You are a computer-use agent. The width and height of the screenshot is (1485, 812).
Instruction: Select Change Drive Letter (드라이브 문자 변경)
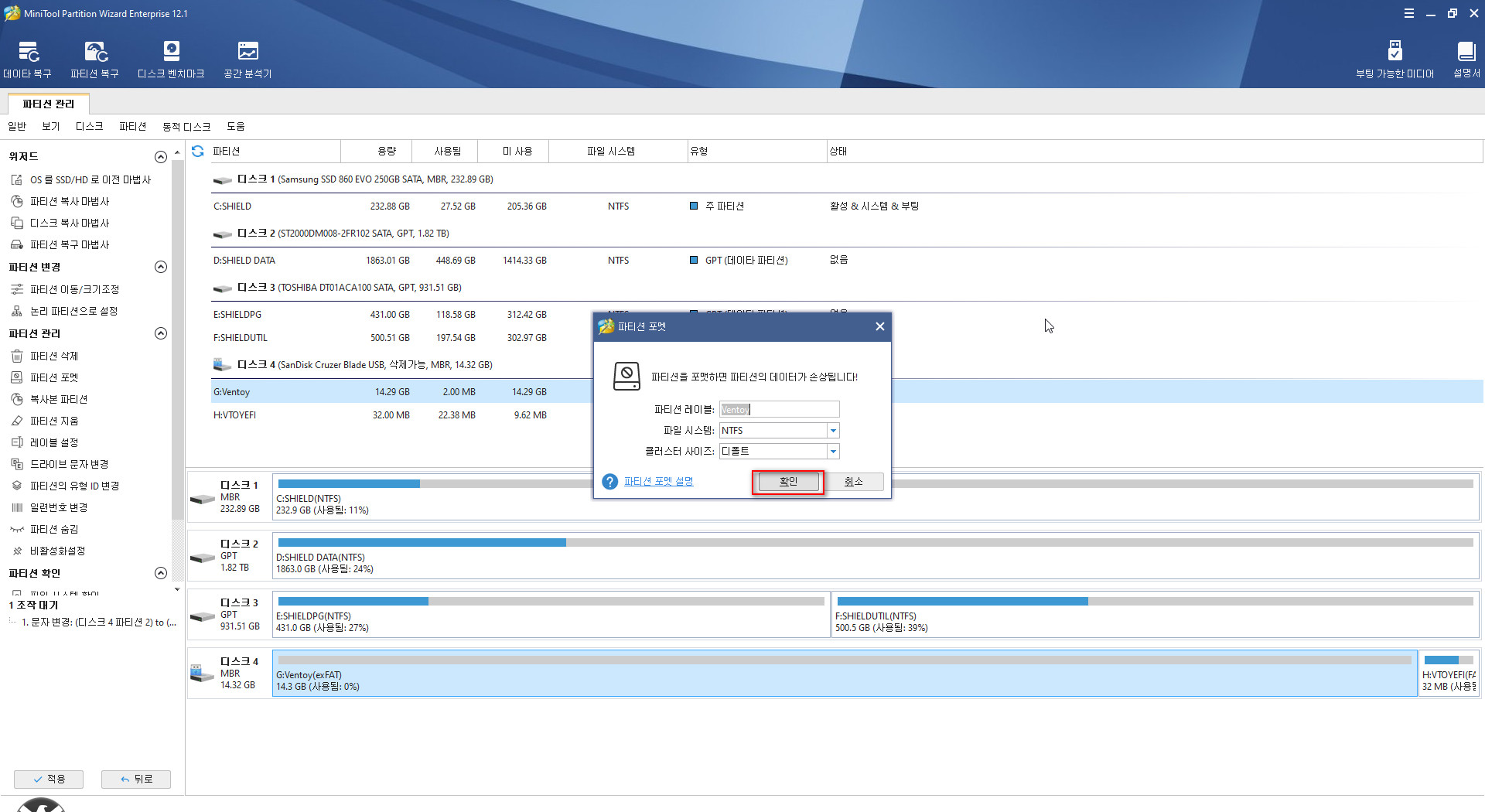(x=69, y=464)
